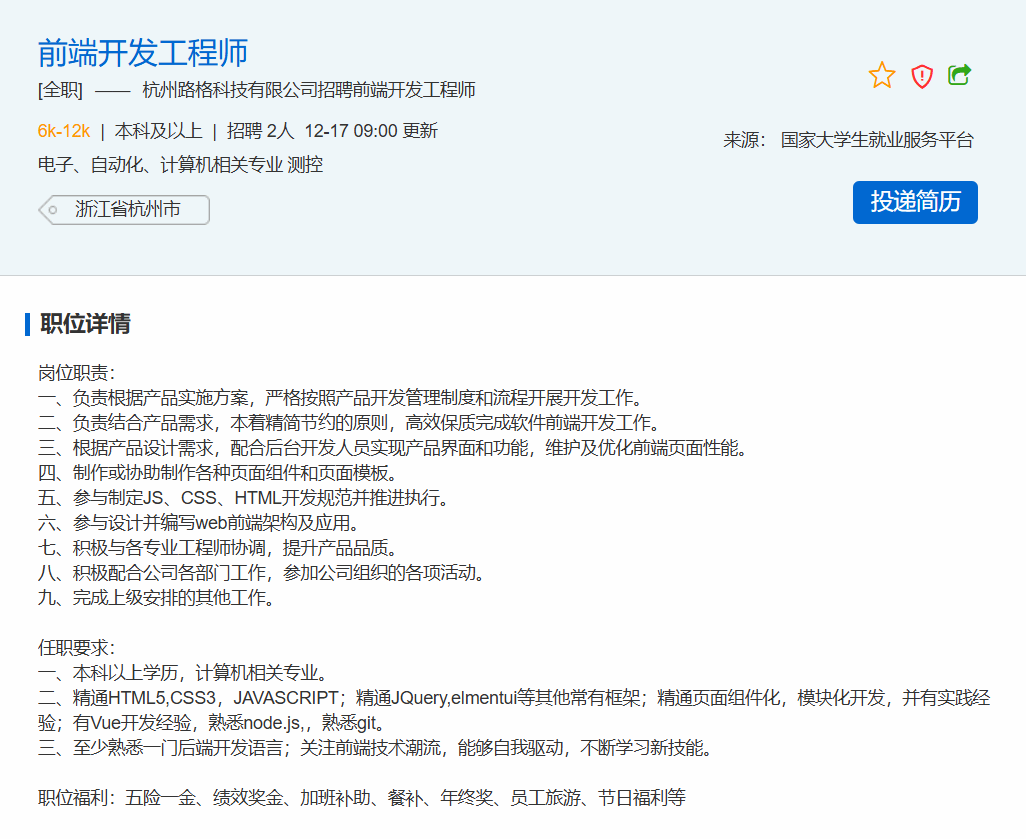This screenshot has width=1026, height=839.
Task: Click the 岗位职责 subheading
Action: [76, 373]
